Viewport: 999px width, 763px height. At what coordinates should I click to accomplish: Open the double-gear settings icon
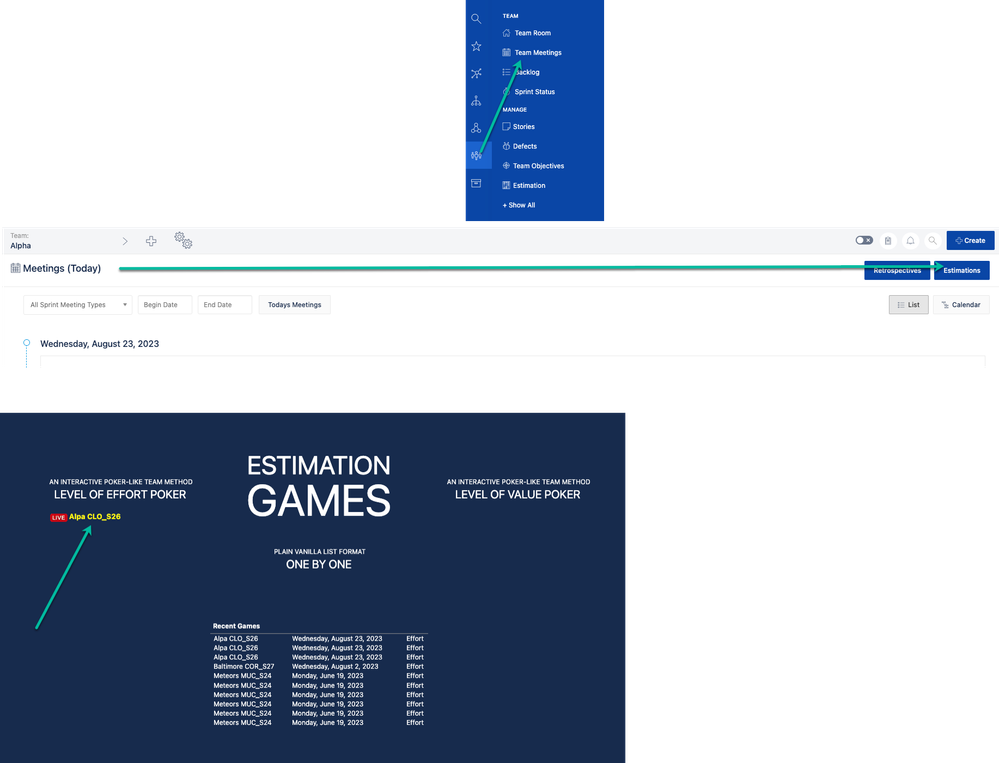(x=183, y=240)
